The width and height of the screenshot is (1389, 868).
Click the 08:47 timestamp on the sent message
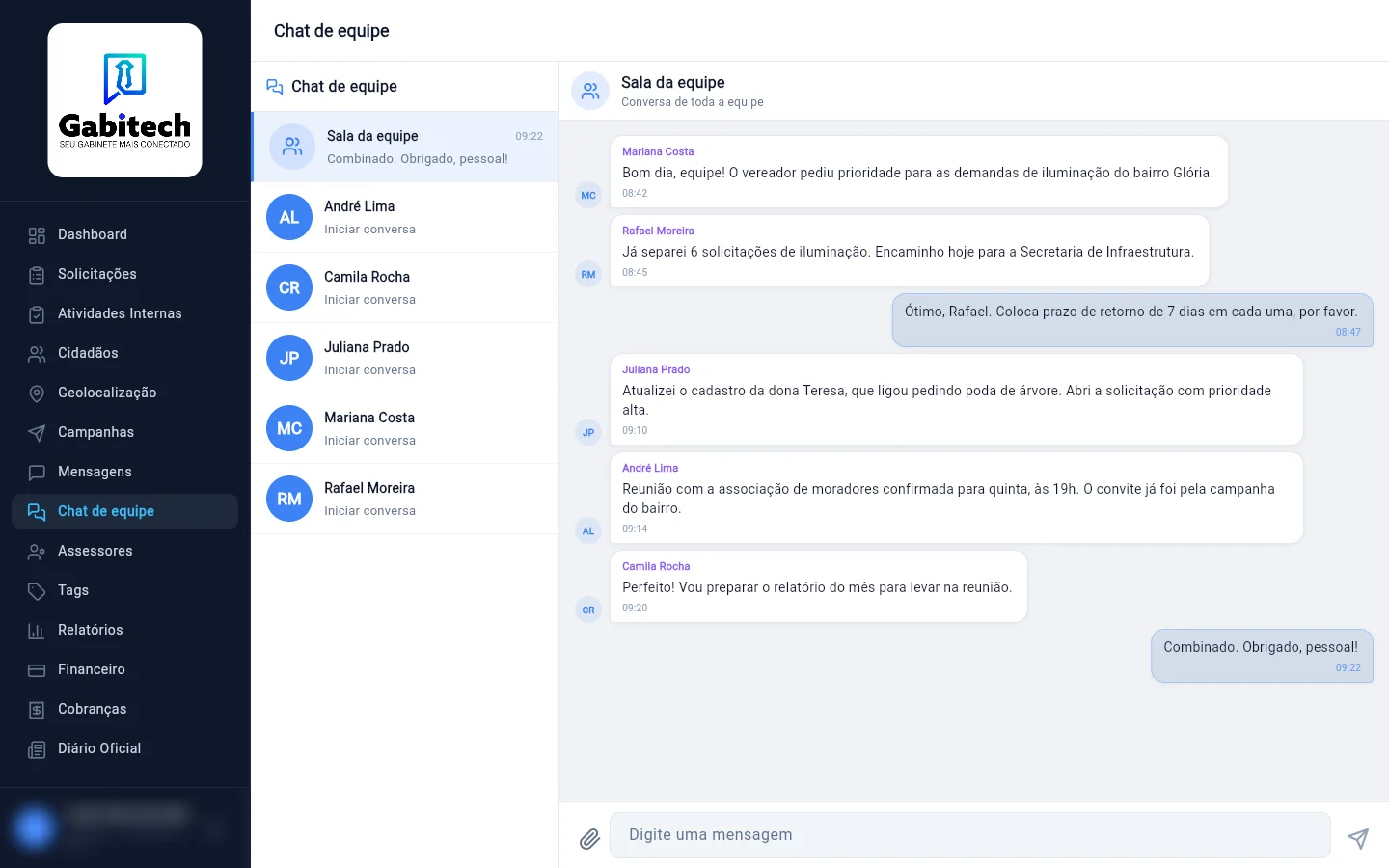click(x=1348, y=332)
